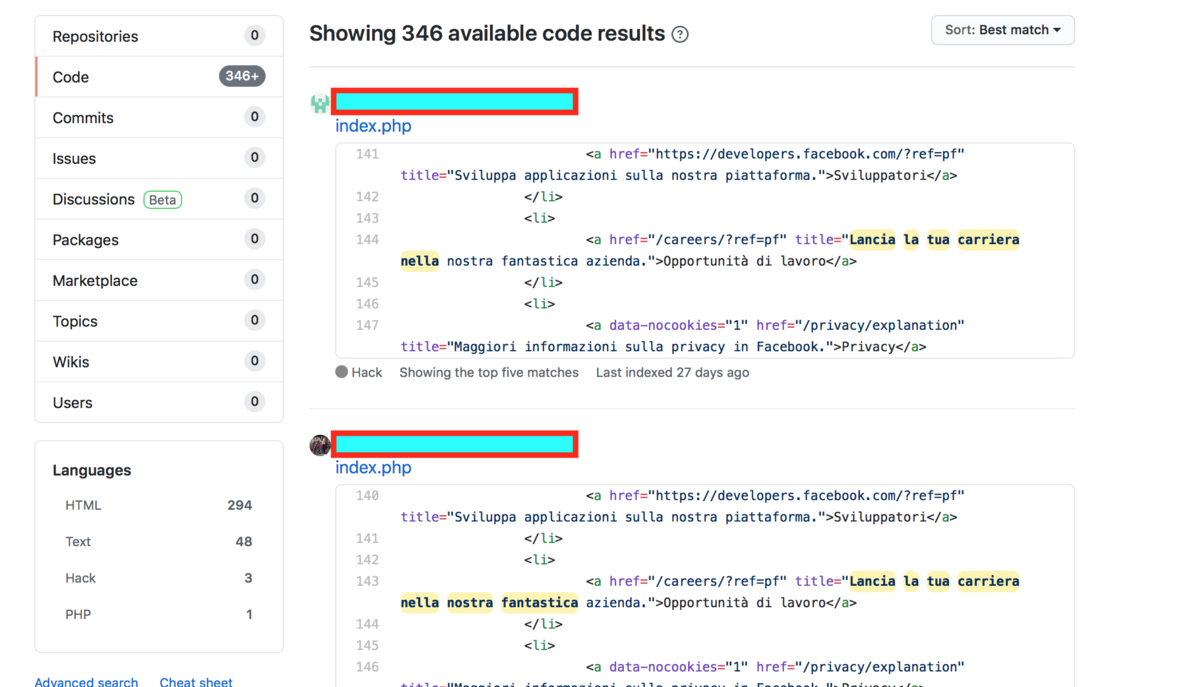
Task: Open index.php link in first result
Action: [373, 126]
